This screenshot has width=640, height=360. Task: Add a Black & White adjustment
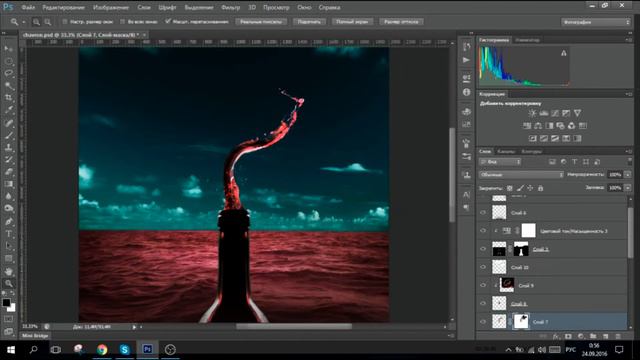549,126
